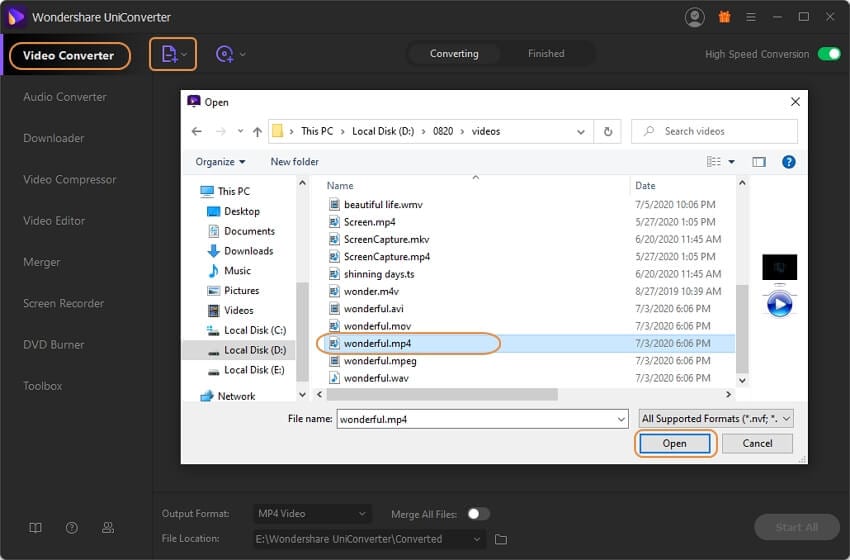Screen dimensions: 850x560
Task: Open the user account icon in title bar
Action: (694, 17)
